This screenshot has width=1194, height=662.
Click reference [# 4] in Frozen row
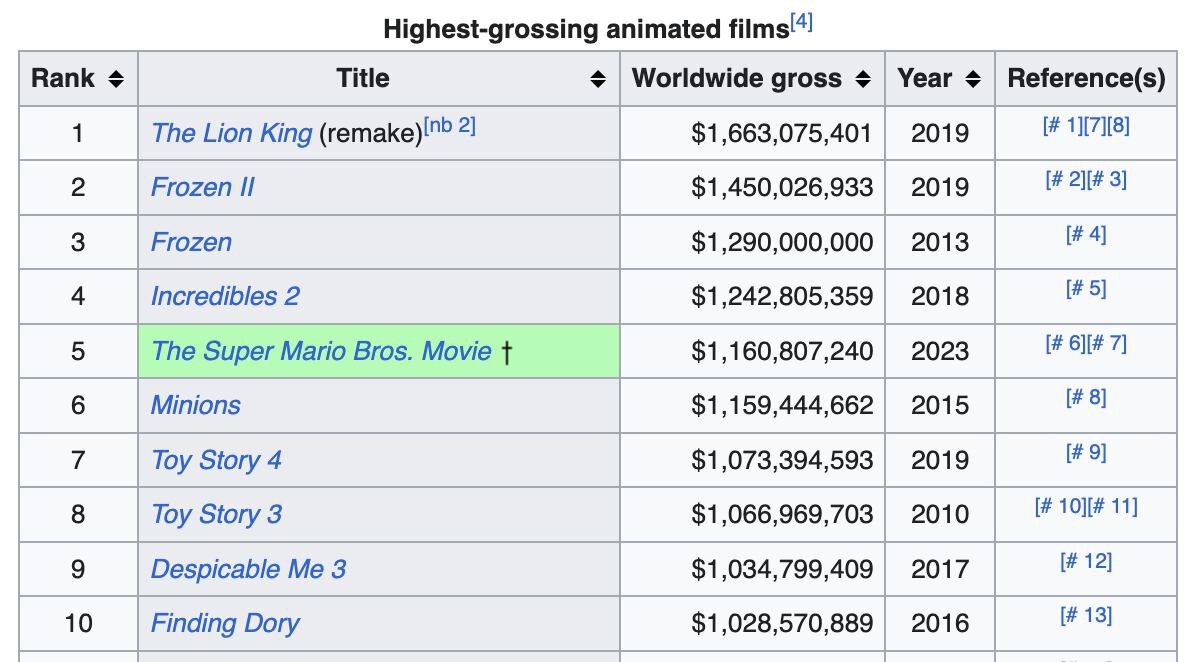tap(1086, 234)
